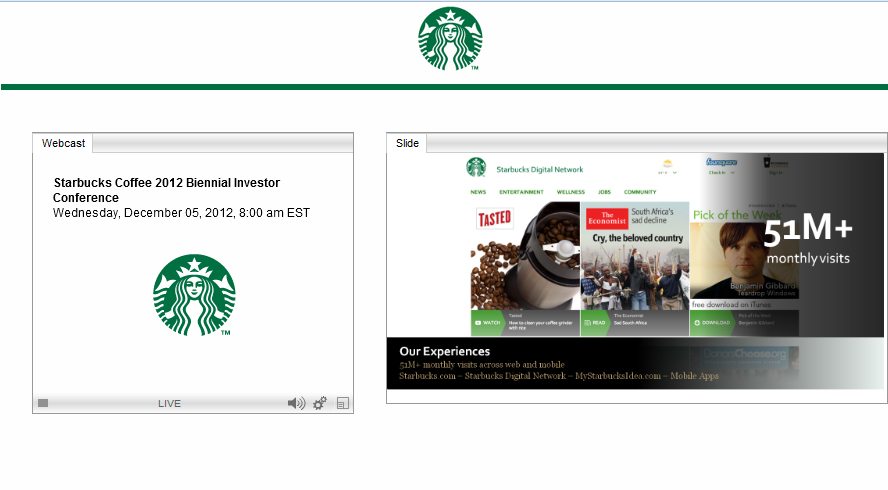Open the webcast settings gear icon
Viewport: 888px width, 490px height.
(320, 403)
